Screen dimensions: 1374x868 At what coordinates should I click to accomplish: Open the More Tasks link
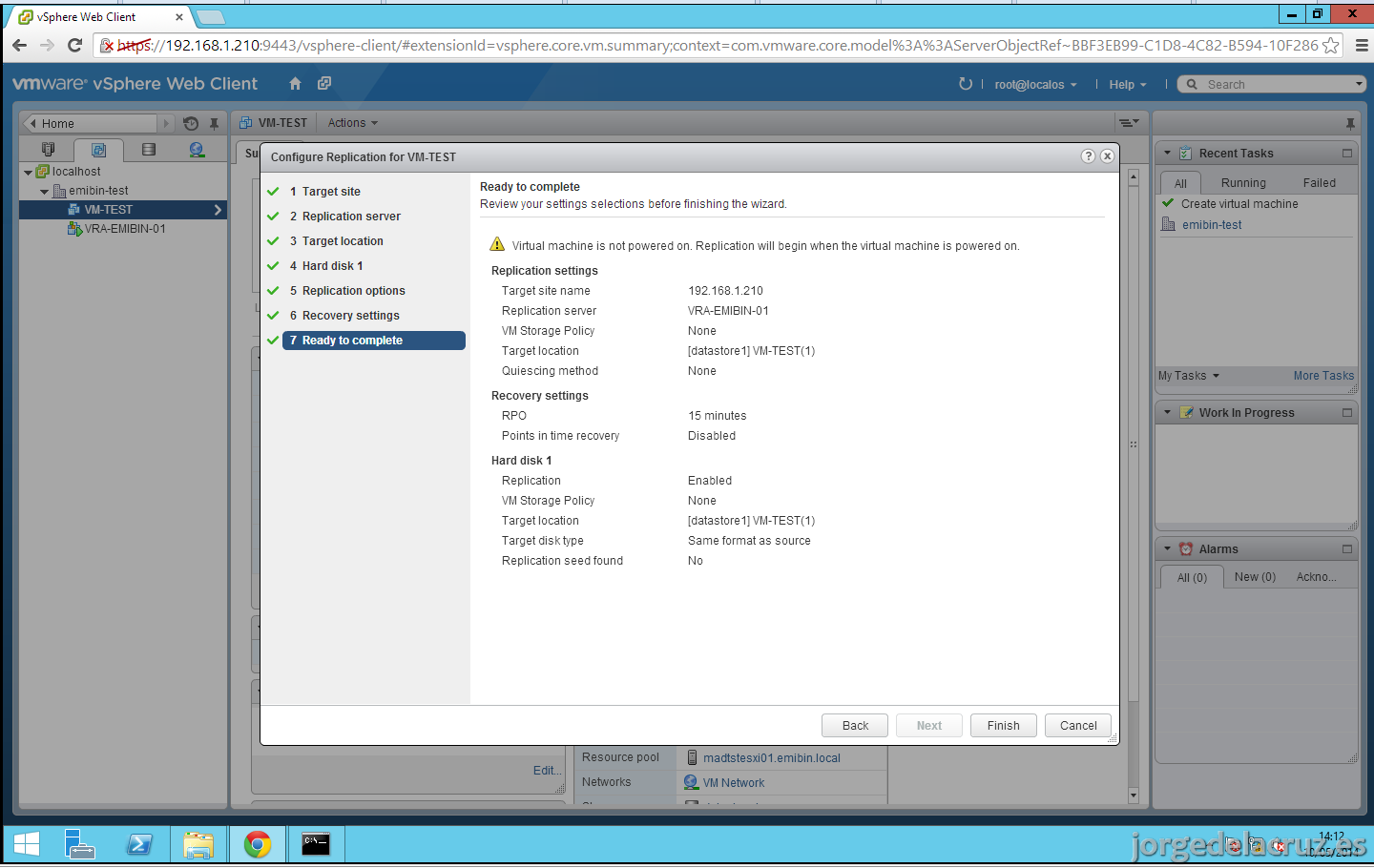(x=1323, y=376)
